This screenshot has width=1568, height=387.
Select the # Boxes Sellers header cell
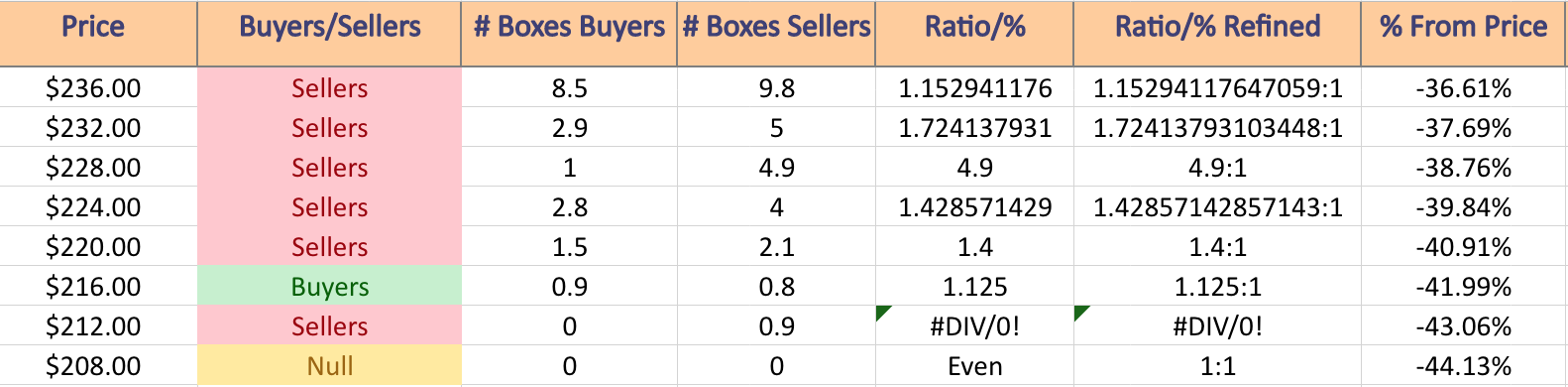776,33
